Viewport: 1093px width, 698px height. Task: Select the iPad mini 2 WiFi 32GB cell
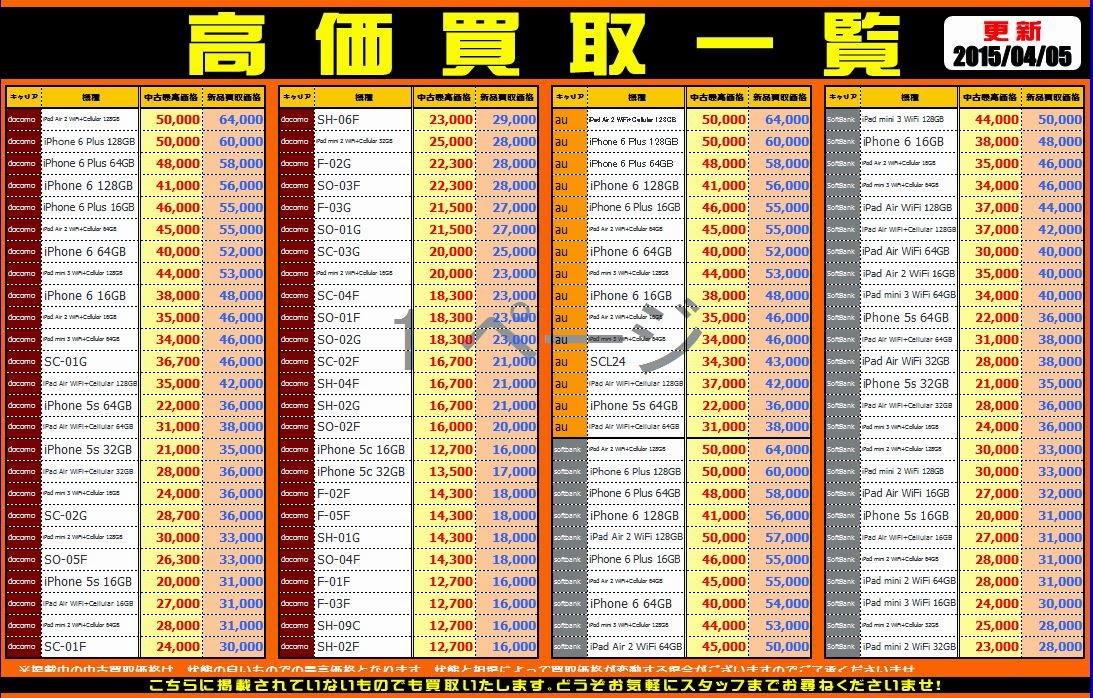pos(910,648)
